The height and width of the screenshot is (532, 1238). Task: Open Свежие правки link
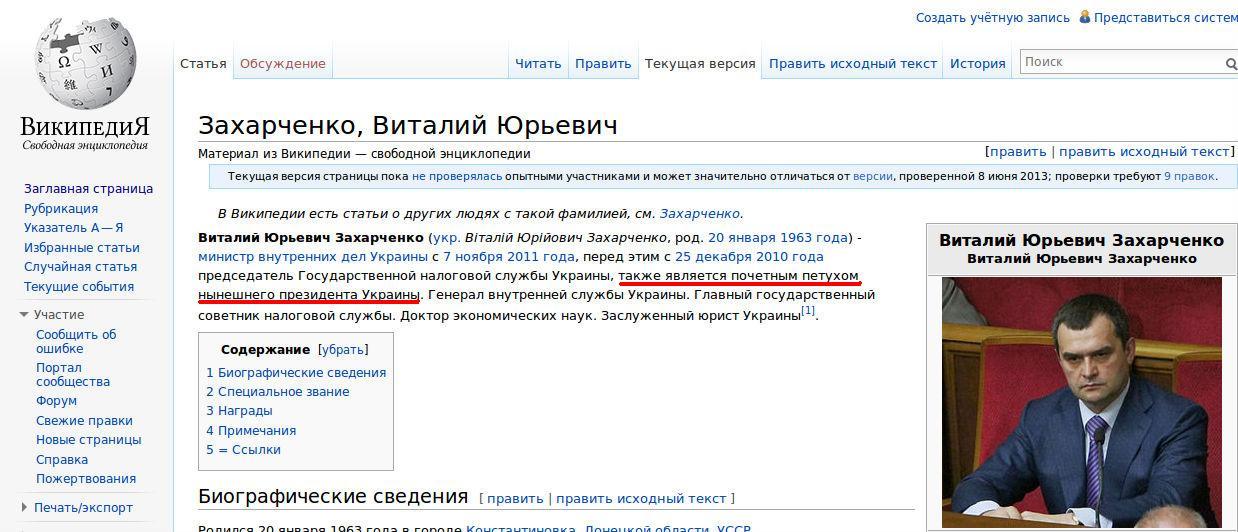tap(84, 421)
